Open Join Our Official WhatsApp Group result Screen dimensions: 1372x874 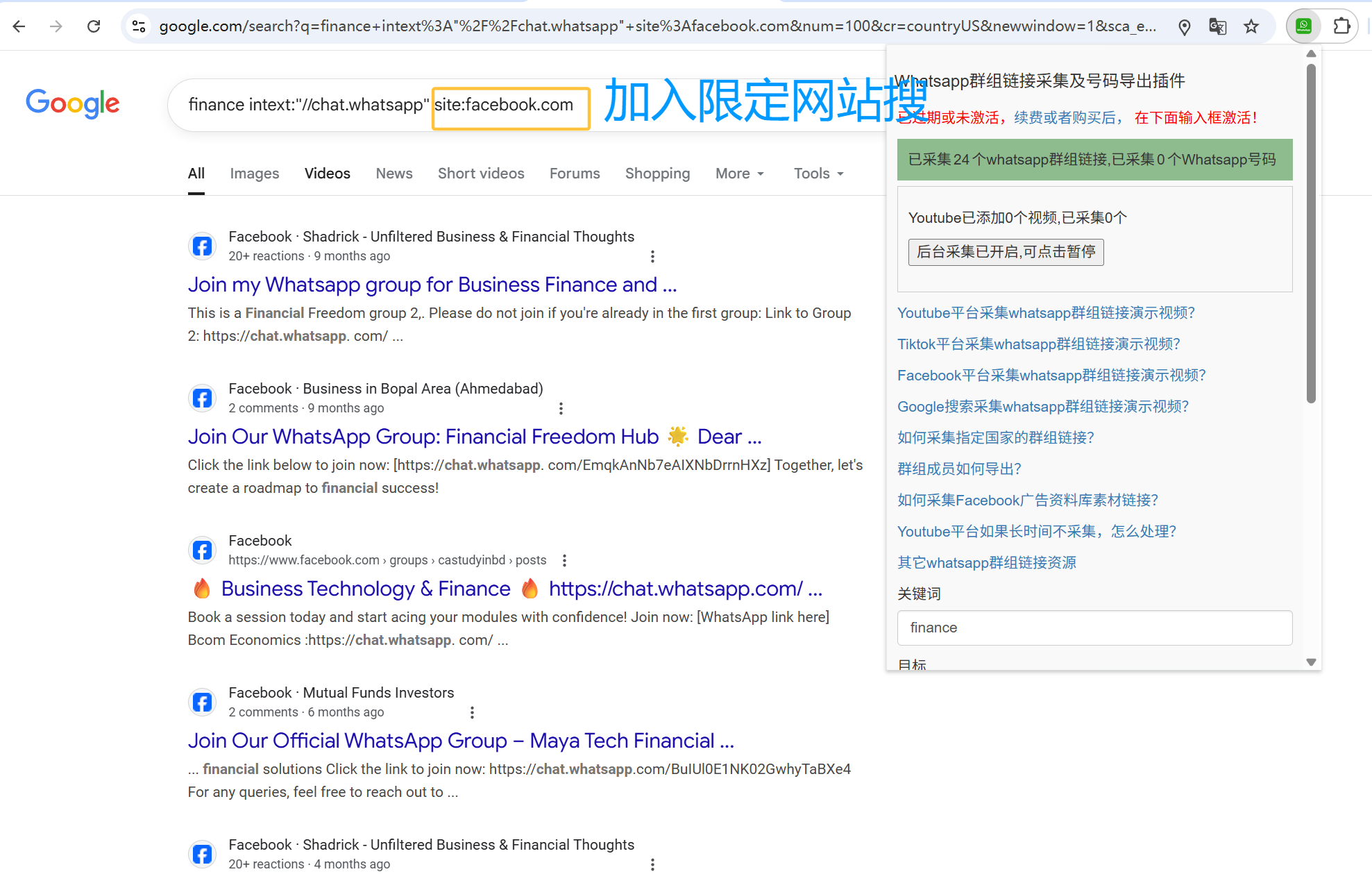point(460,741)
